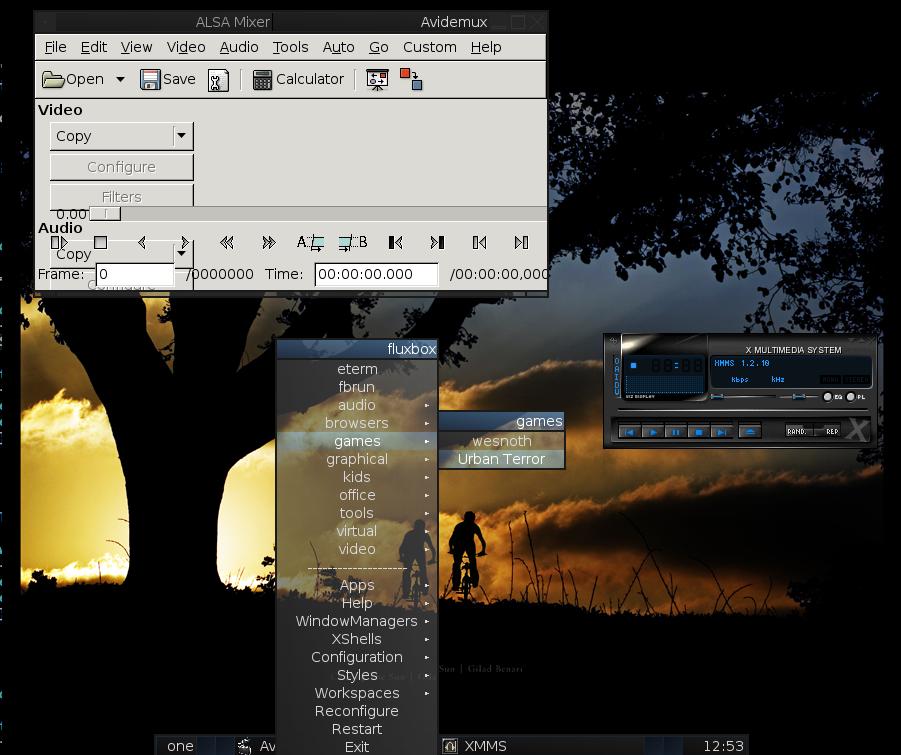This screenshot has width=901, height=755.
Task: Open the Avidemux Tools menu
Action: click(290, 47)
